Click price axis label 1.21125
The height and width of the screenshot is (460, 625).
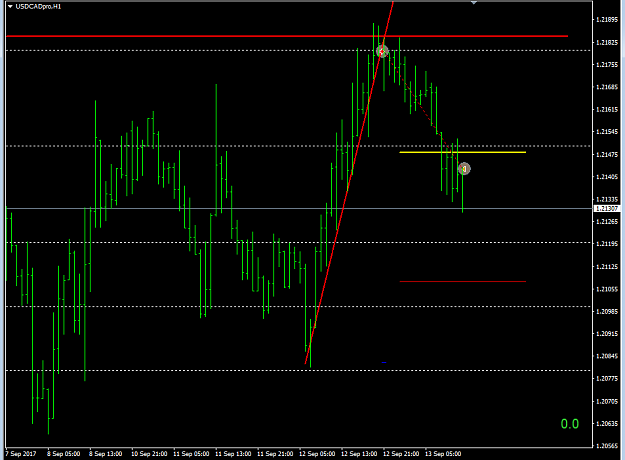(607, 266)
